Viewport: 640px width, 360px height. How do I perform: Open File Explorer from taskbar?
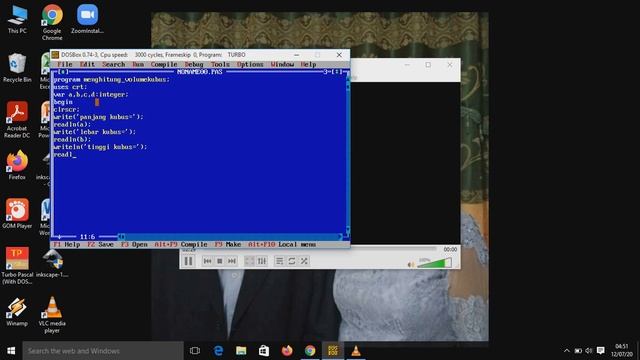241,351
